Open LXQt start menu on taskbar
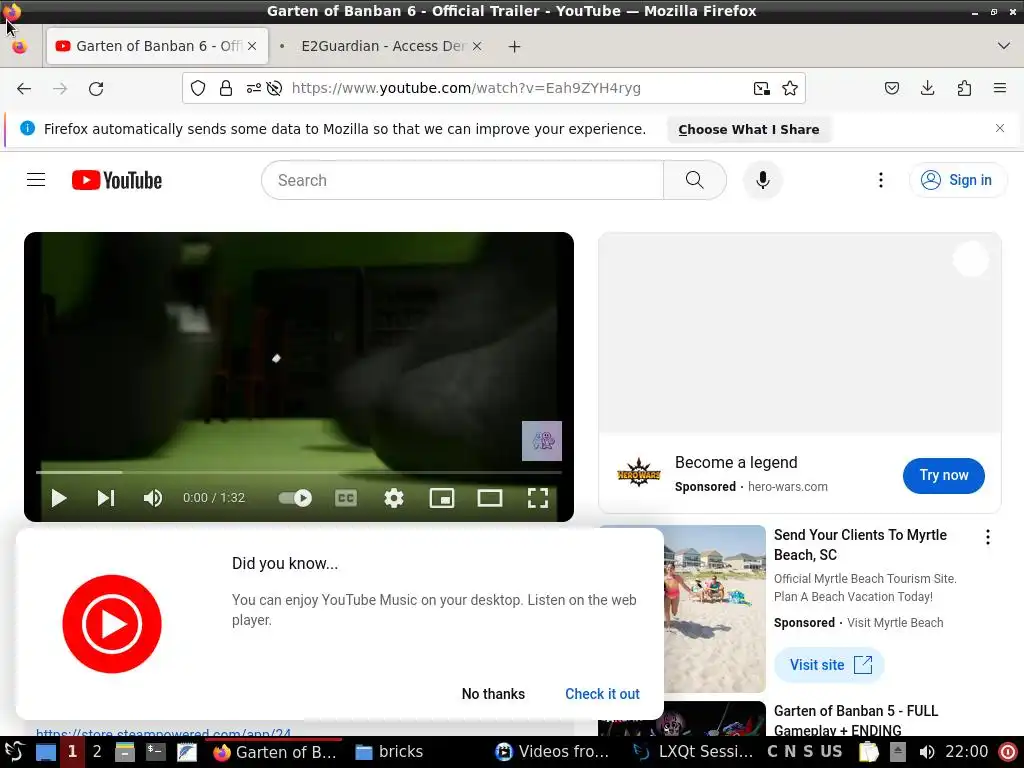Viewport: 1024px width, 768px height. pyautogui.click(x=14, y=752)
